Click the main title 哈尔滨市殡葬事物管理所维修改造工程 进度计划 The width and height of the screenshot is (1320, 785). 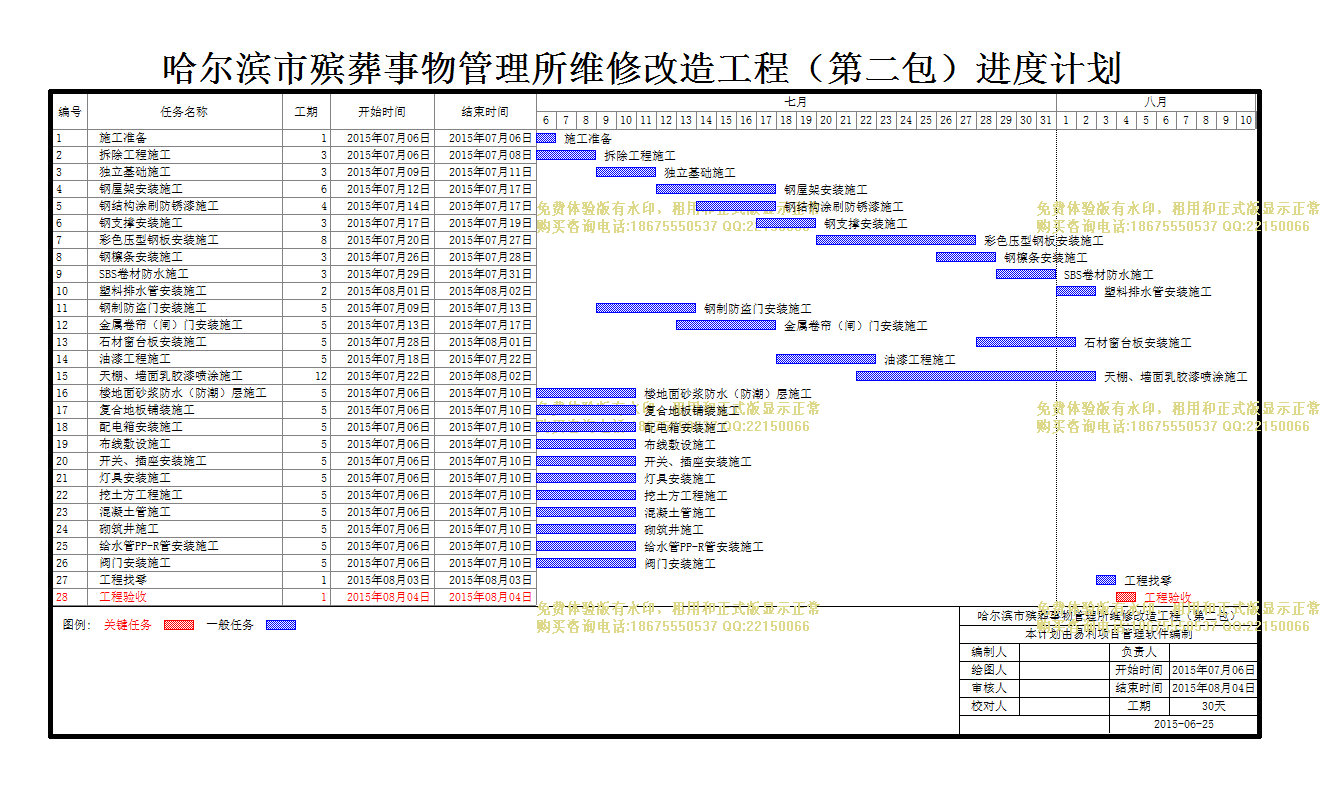642,68
